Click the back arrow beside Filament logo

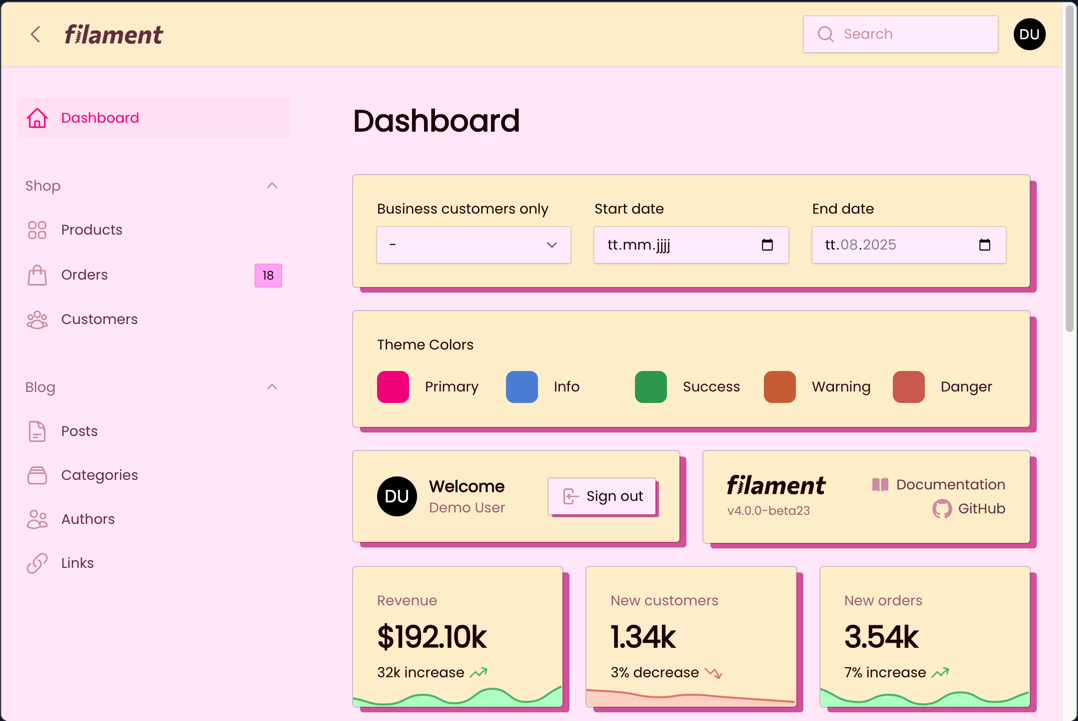(x=36, y=35)
